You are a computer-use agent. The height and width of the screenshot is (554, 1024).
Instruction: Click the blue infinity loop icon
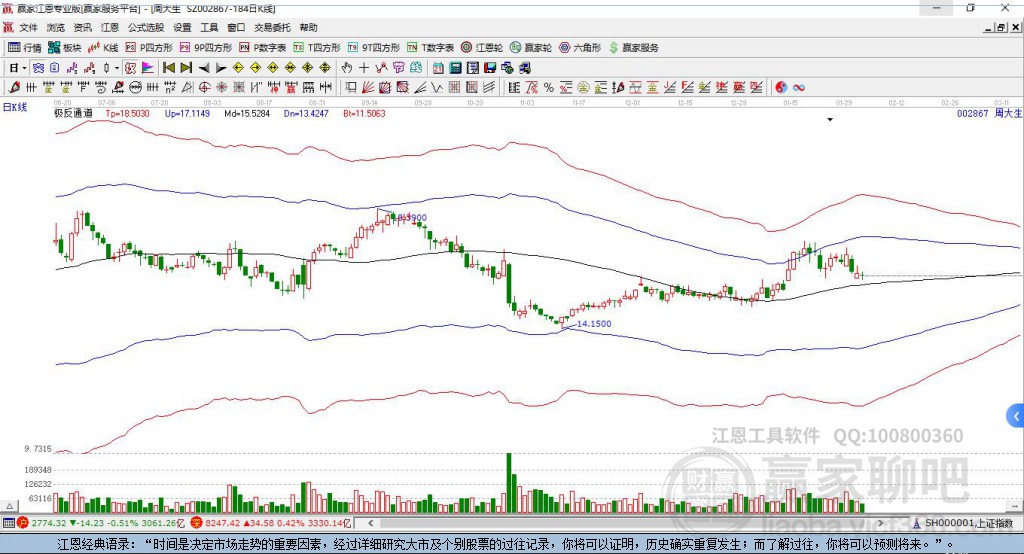pos(799,88)
